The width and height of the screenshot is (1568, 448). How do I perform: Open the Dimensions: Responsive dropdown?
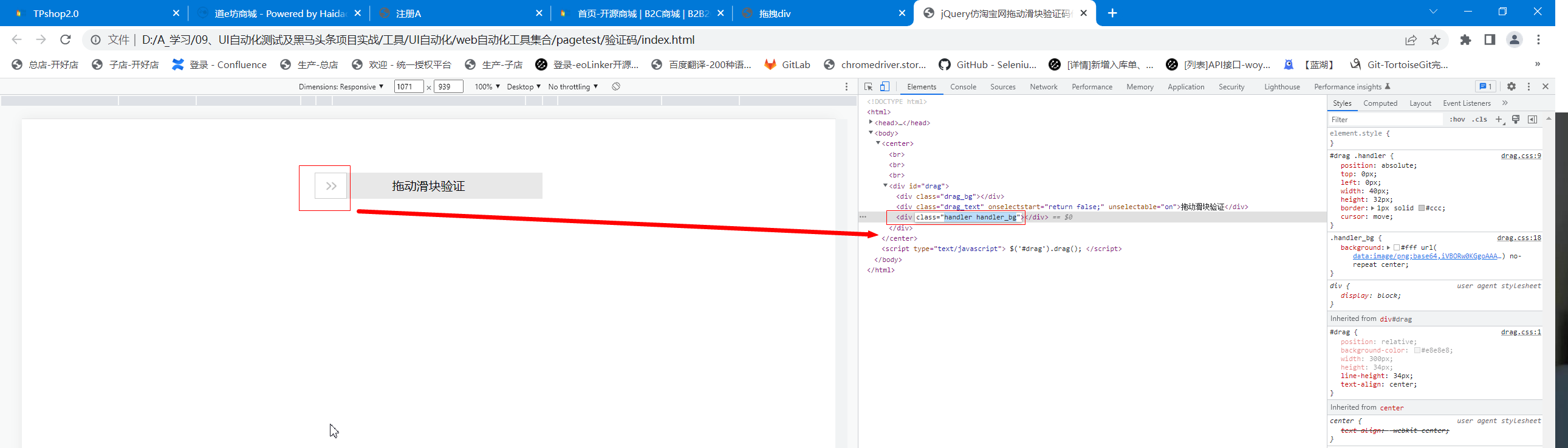click(341, 86)
